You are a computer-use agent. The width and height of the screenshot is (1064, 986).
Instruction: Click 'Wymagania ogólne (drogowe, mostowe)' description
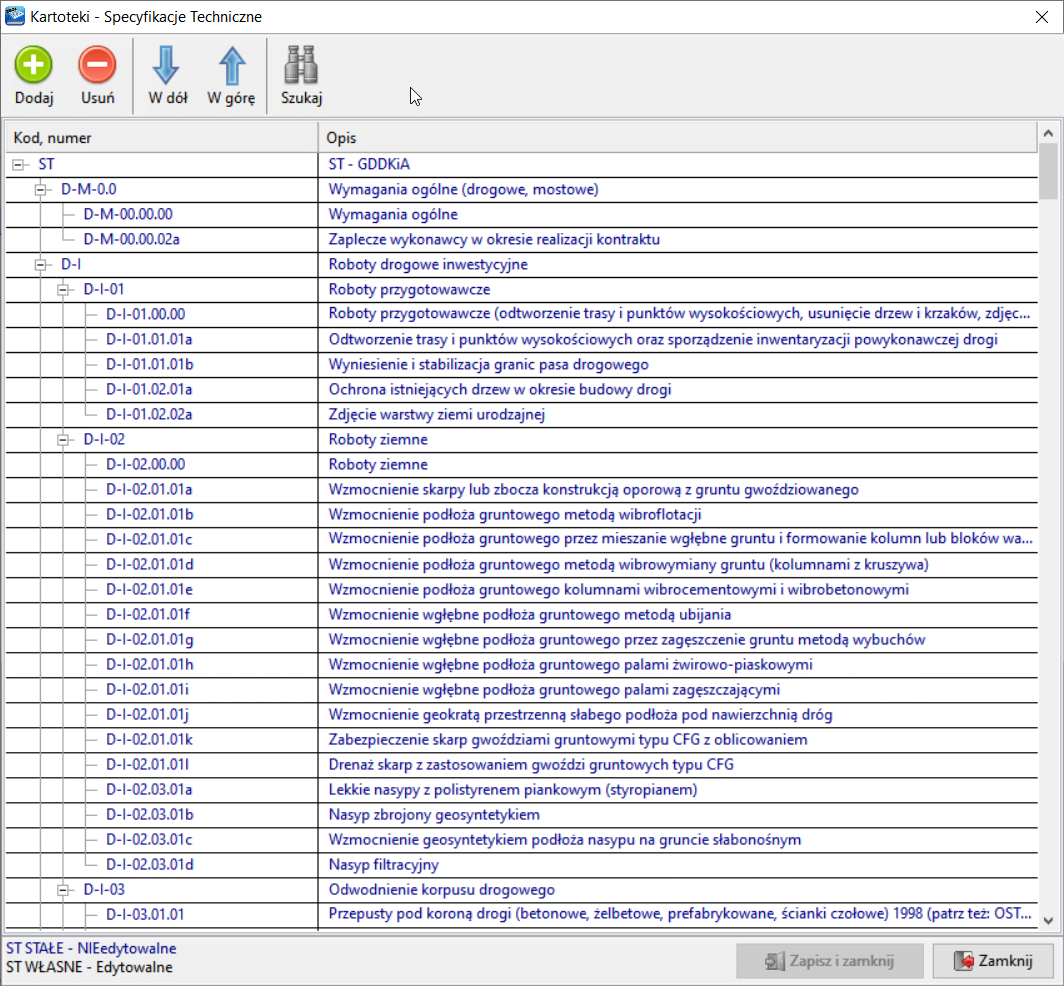tap(463, 189)
